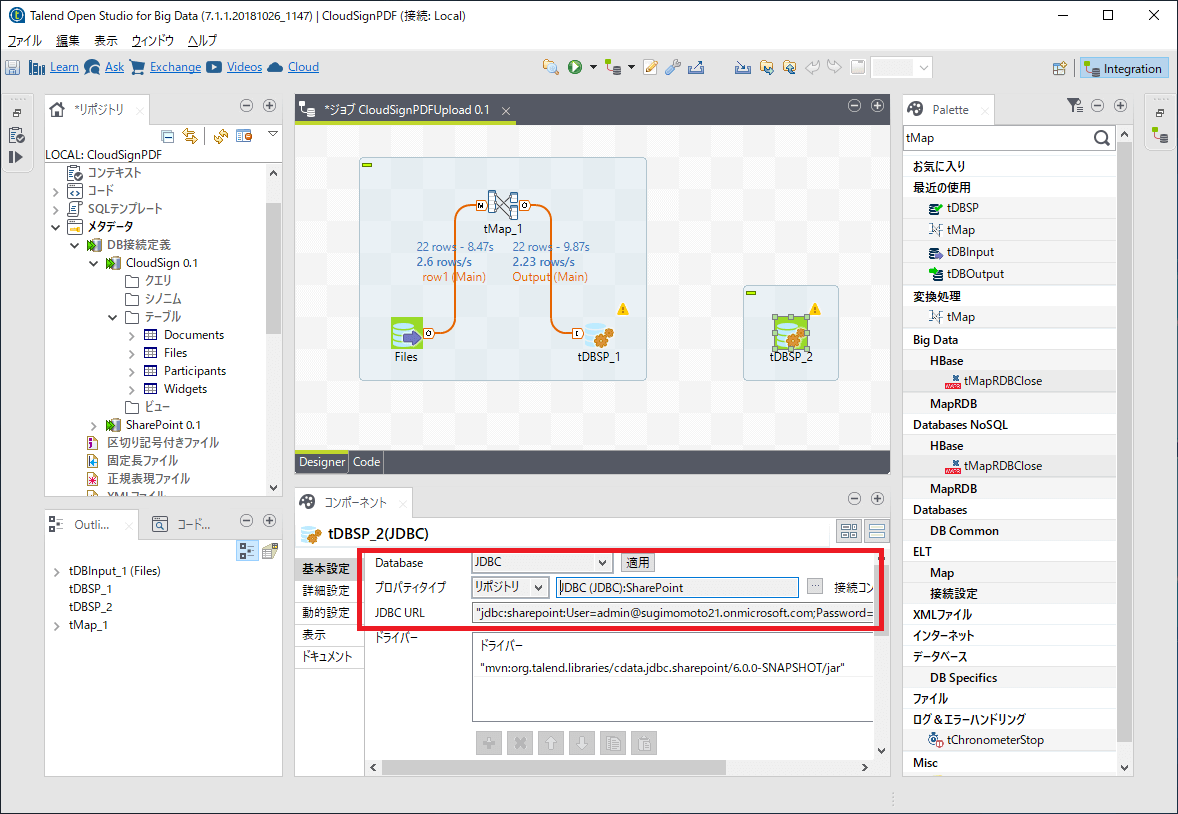Click the pencil edit icon in toolbar

pos(651,68)
